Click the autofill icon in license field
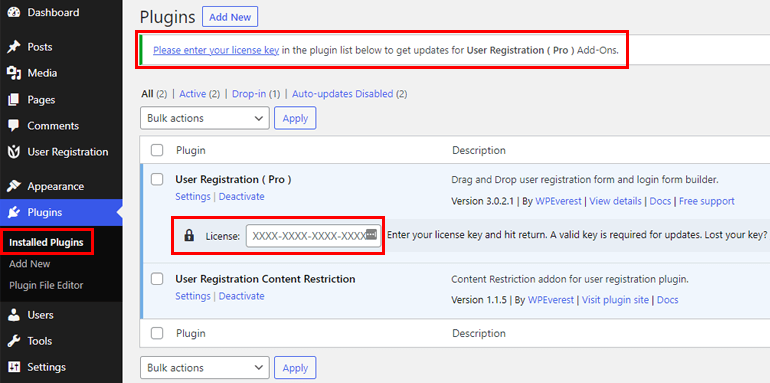770x383 pixels. tap(371, 234)
